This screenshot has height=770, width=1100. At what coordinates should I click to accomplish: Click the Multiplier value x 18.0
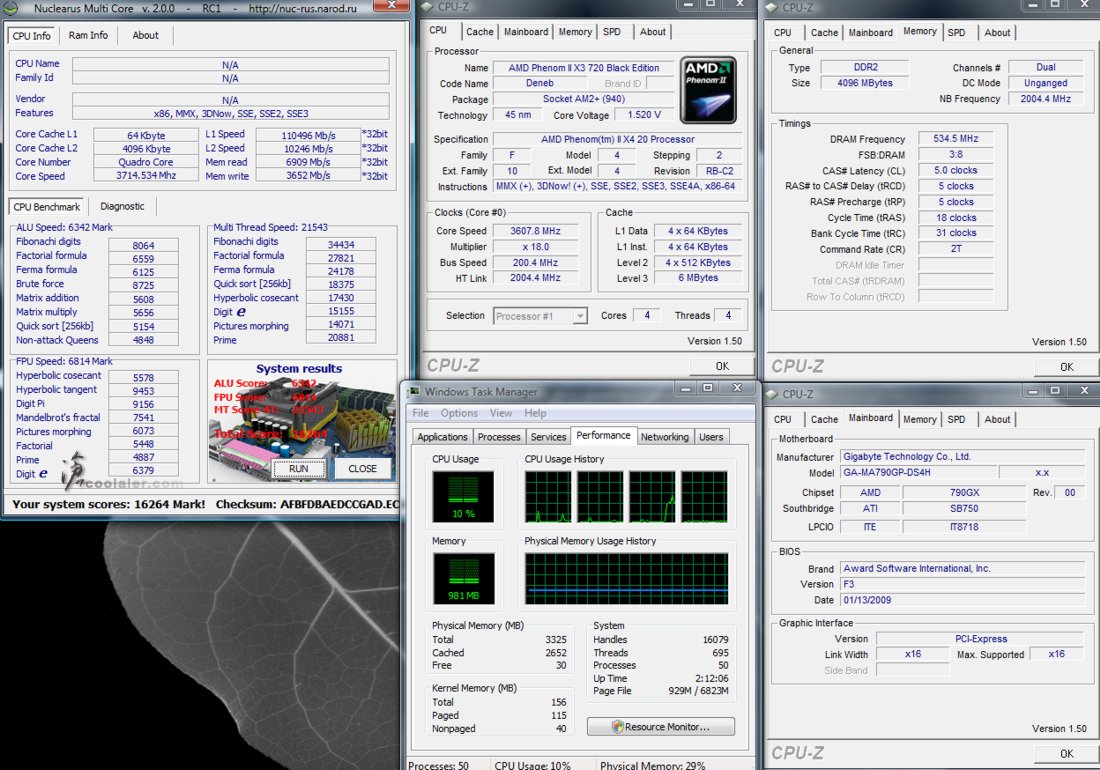[x=535, y=247]
